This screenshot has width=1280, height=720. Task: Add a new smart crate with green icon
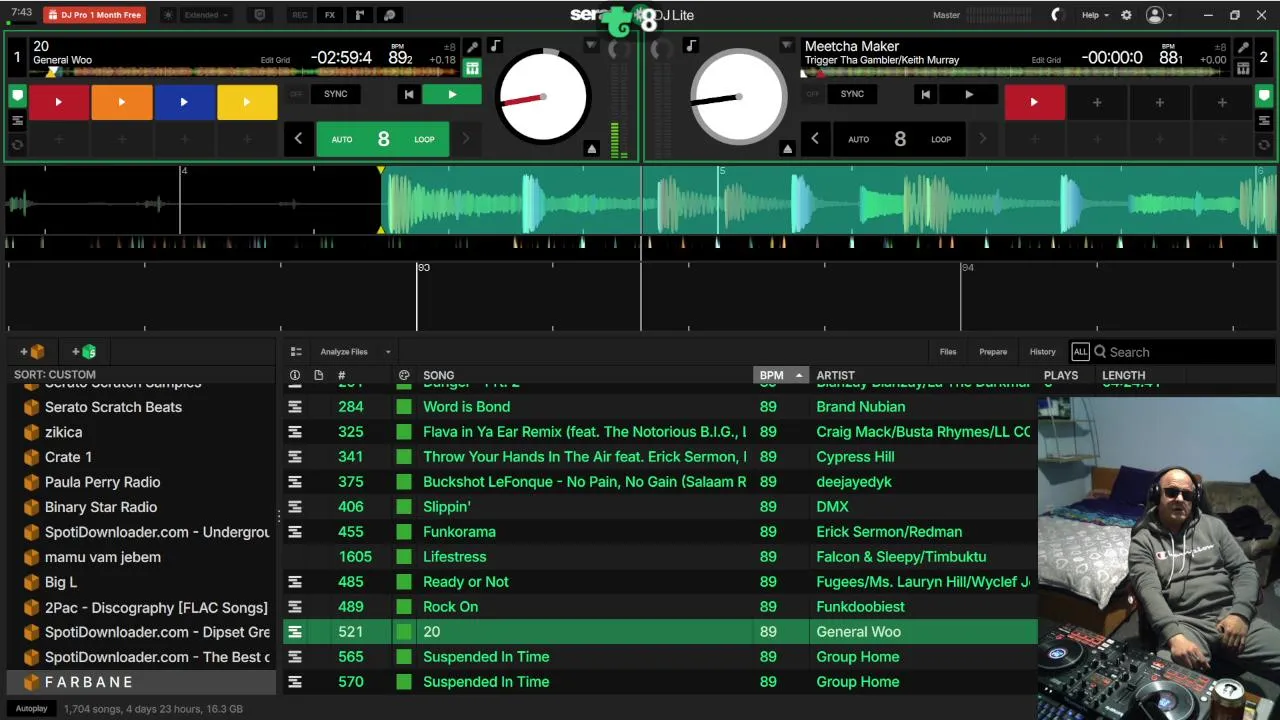[84, 352]
